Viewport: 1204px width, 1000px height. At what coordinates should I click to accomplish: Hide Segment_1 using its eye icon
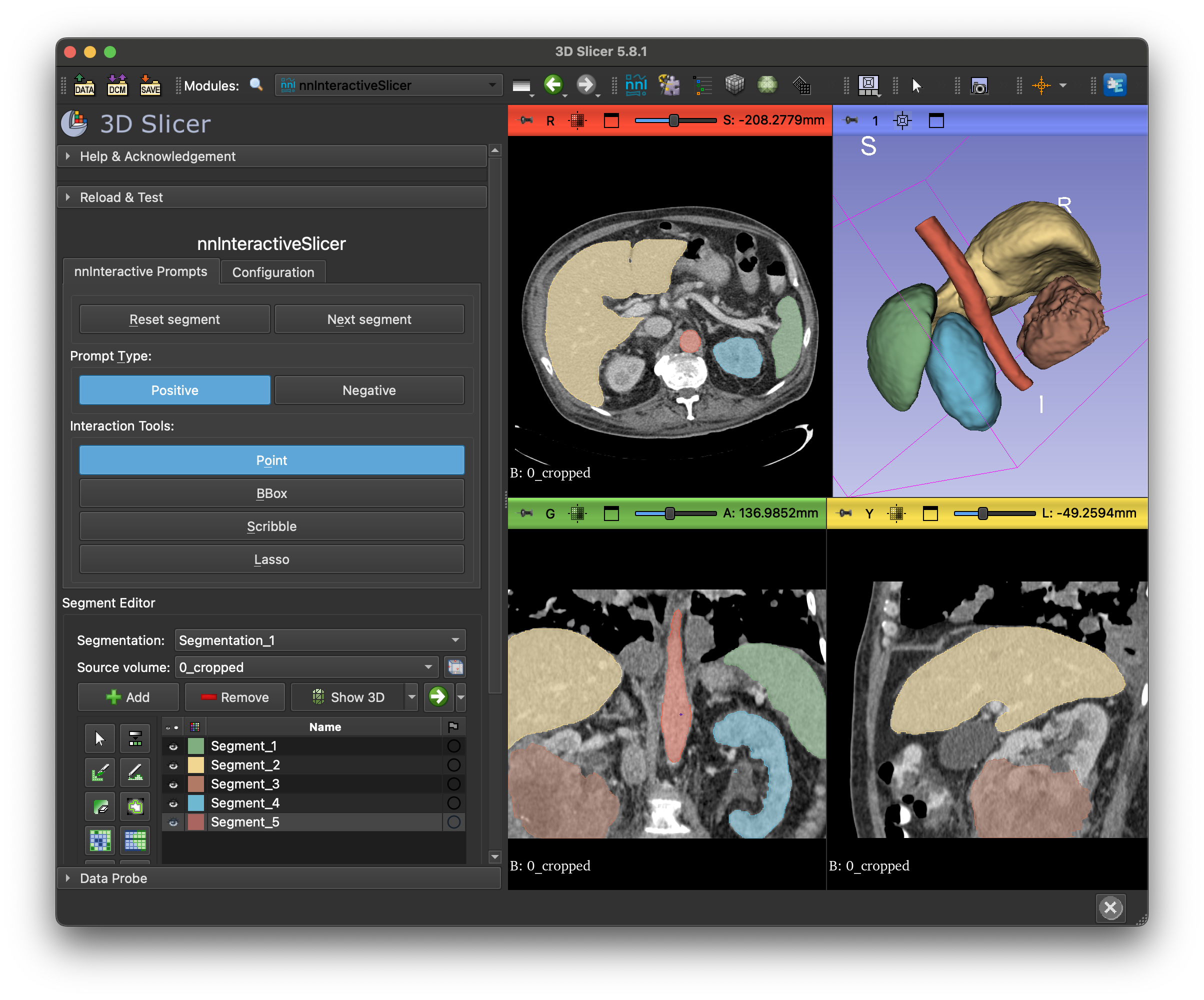coord(173,746)
